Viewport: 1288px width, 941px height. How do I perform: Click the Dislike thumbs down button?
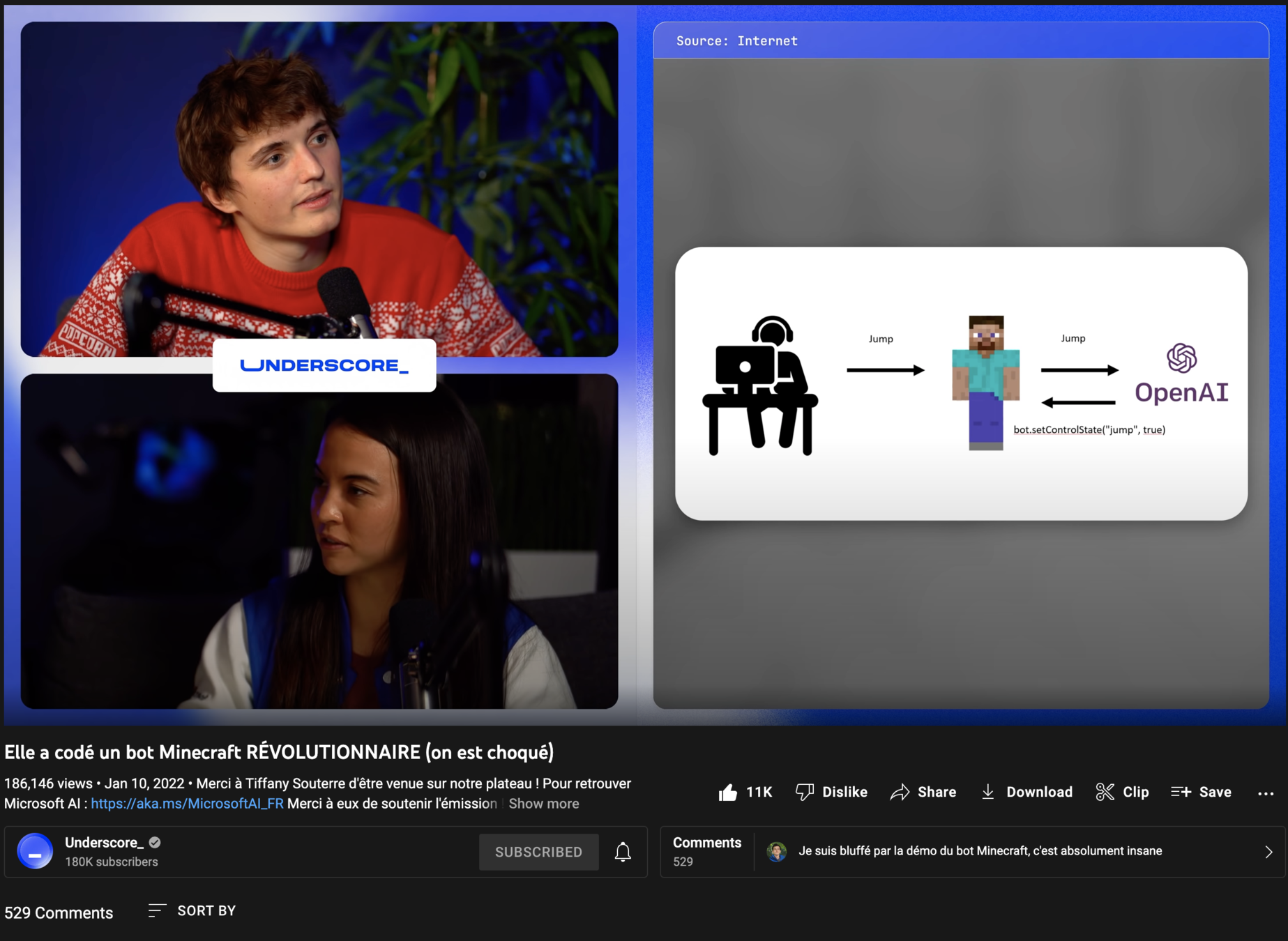pos(831,792)
